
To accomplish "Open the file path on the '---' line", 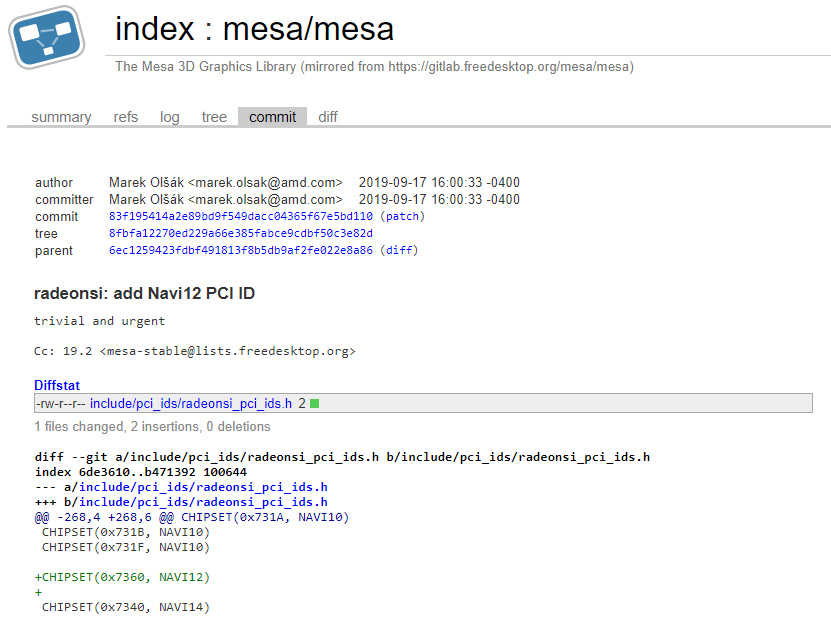I will (203, 487).
